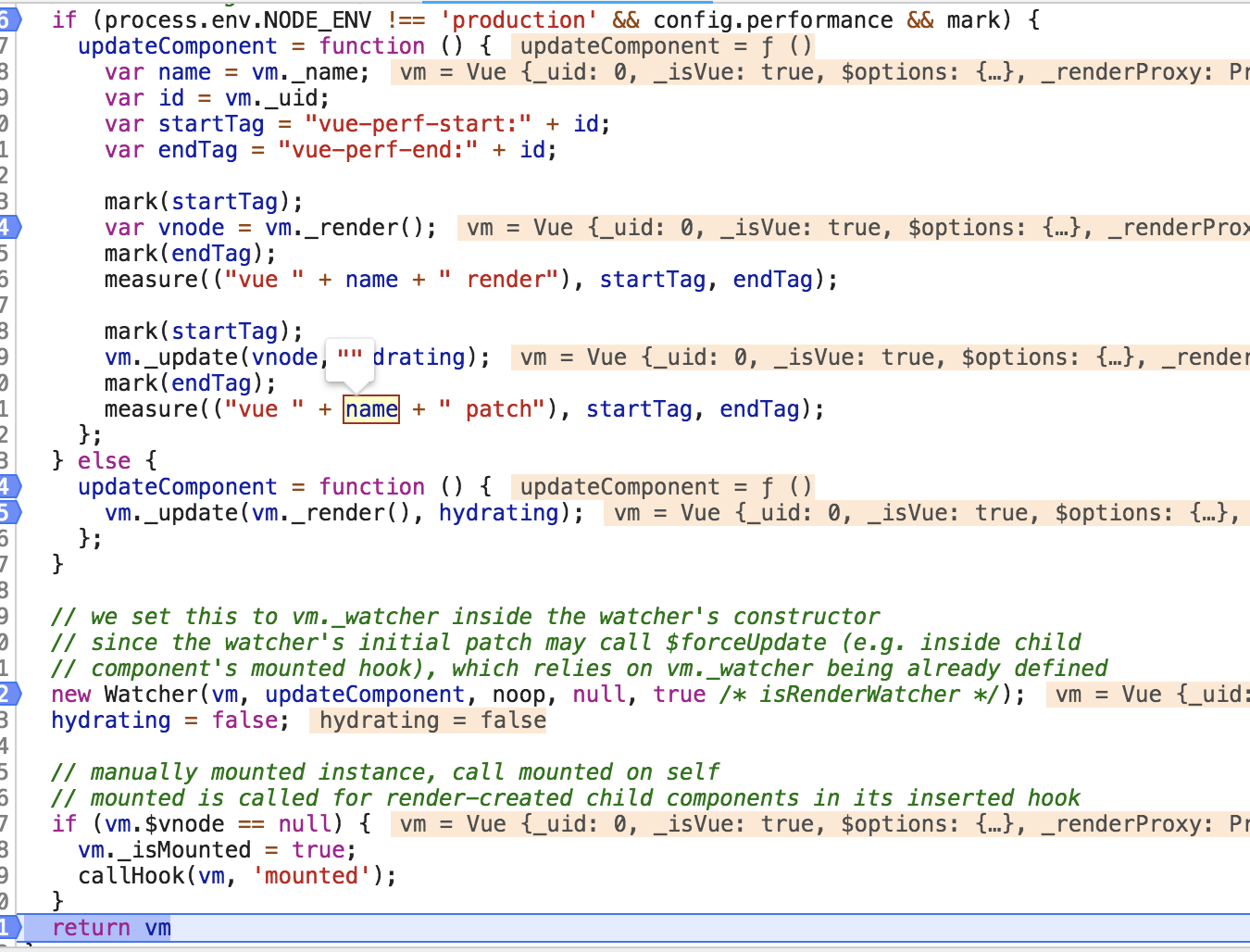The image size is (1250, 952).
Task: Click the 'production' string literal
Action: click(x=518, y=19)
